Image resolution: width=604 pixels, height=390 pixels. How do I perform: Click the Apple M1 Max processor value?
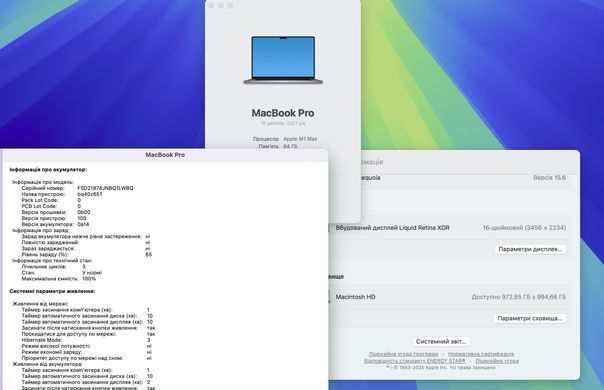pos(300,139)
